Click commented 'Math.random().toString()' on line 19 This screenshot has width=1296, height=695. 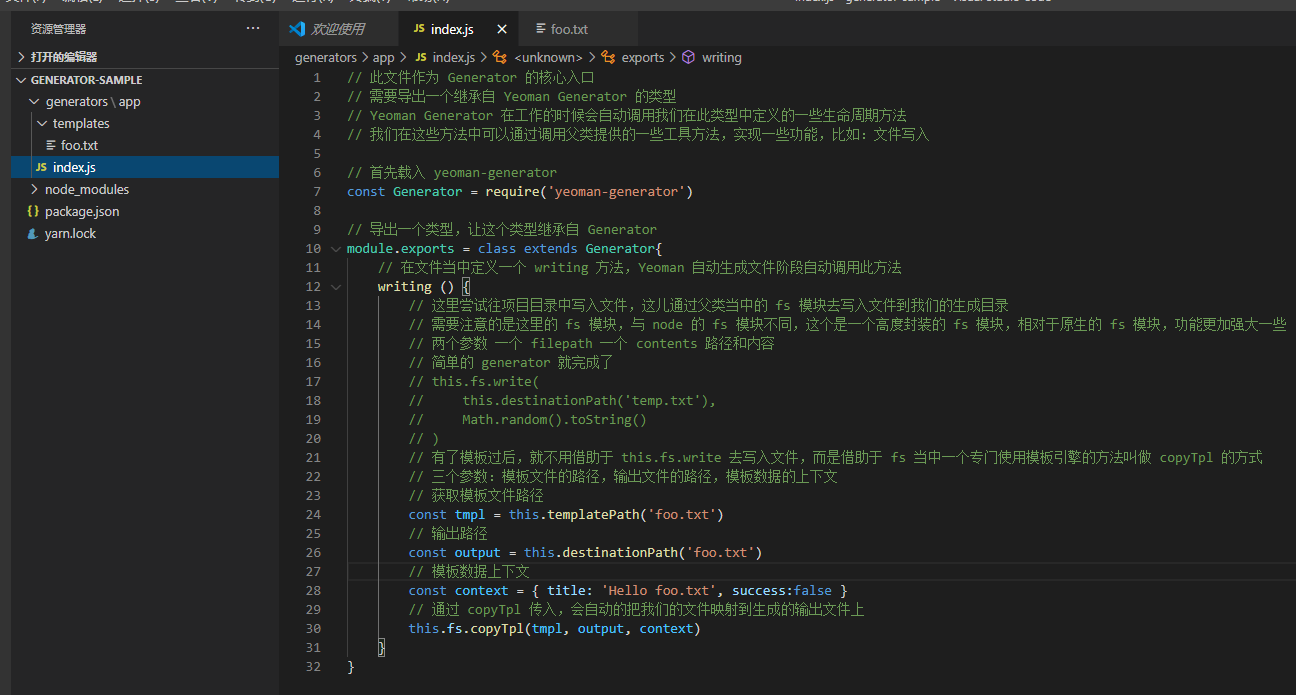(x=555, y=419)
